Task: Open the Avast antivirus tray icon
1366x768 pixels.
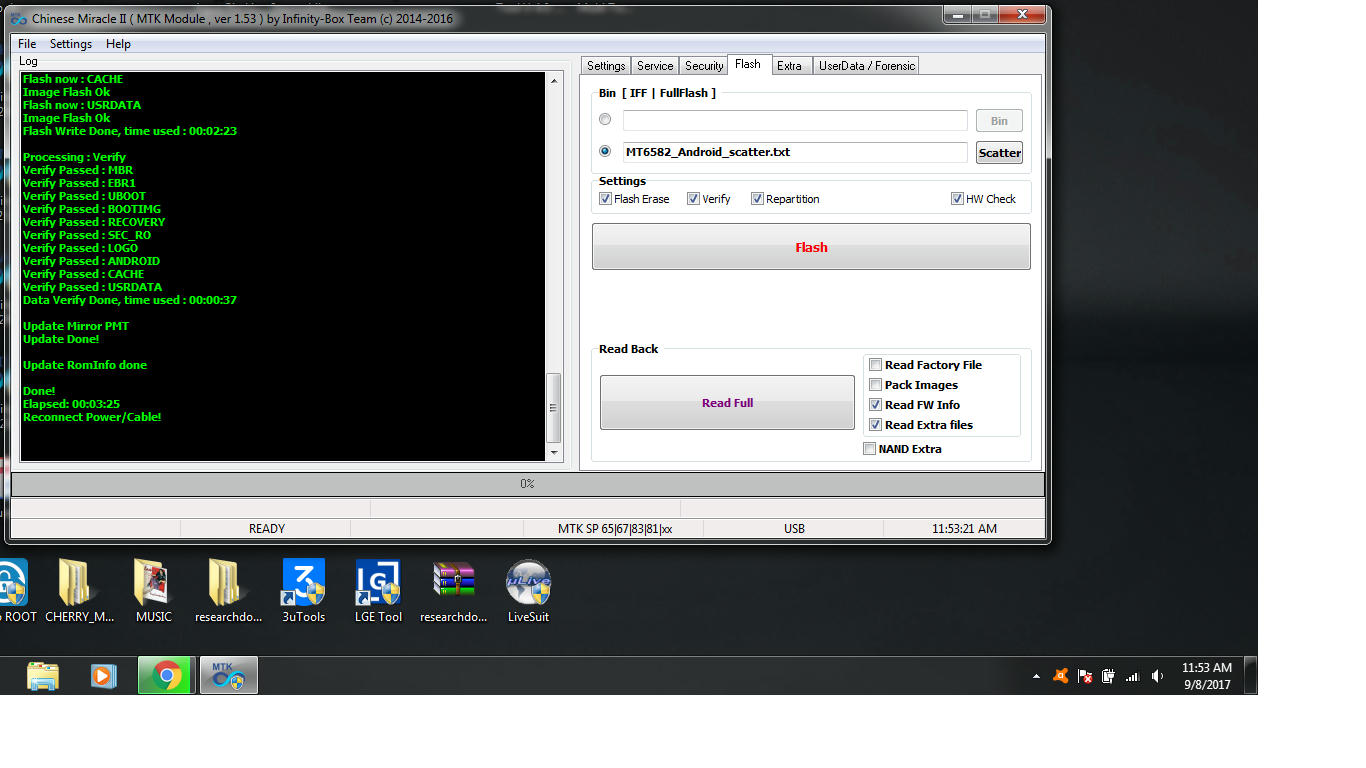Action: tap(1061, 676)
